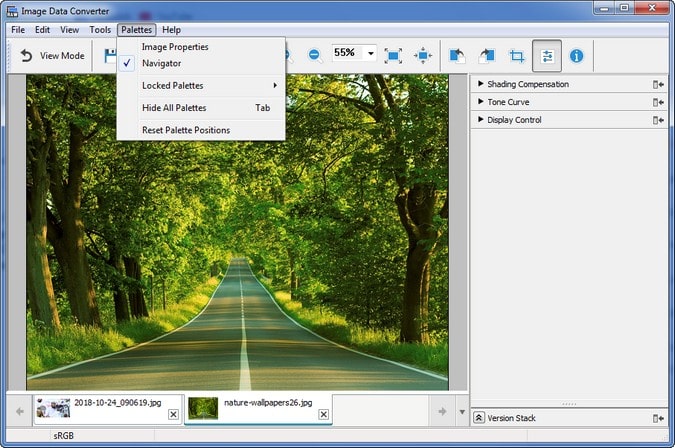The height and width of the screenshot is (448, 675).
Task: Rotate image right with toolbar icon
Action: click(487, 56)
